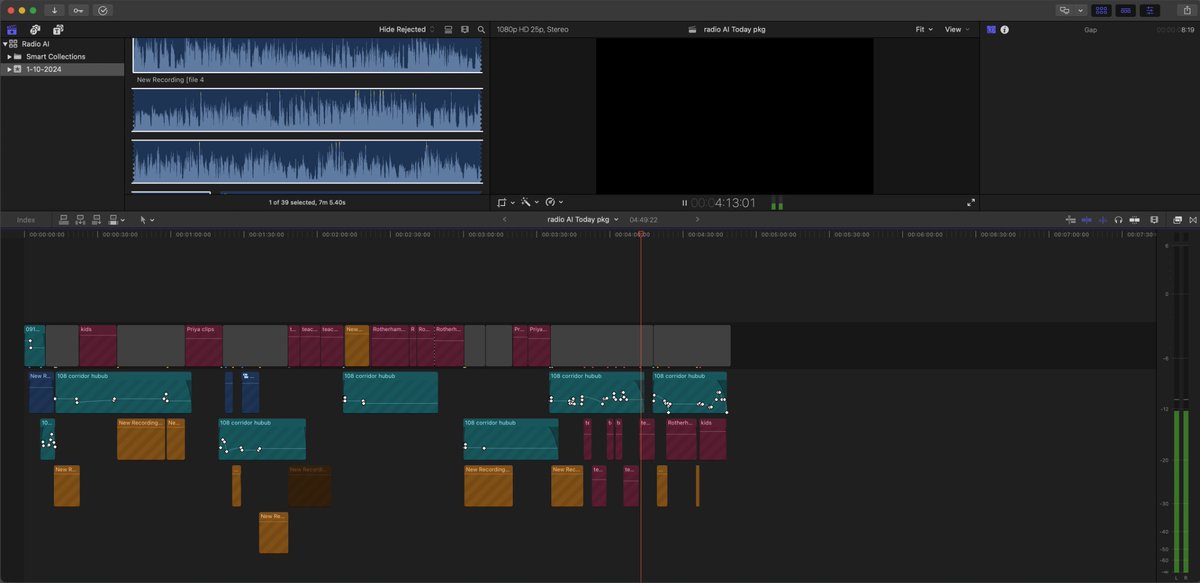Click the 00:05:00:00 ruler mark
This screenshot has height=583, width=1200.
point(777,234)
